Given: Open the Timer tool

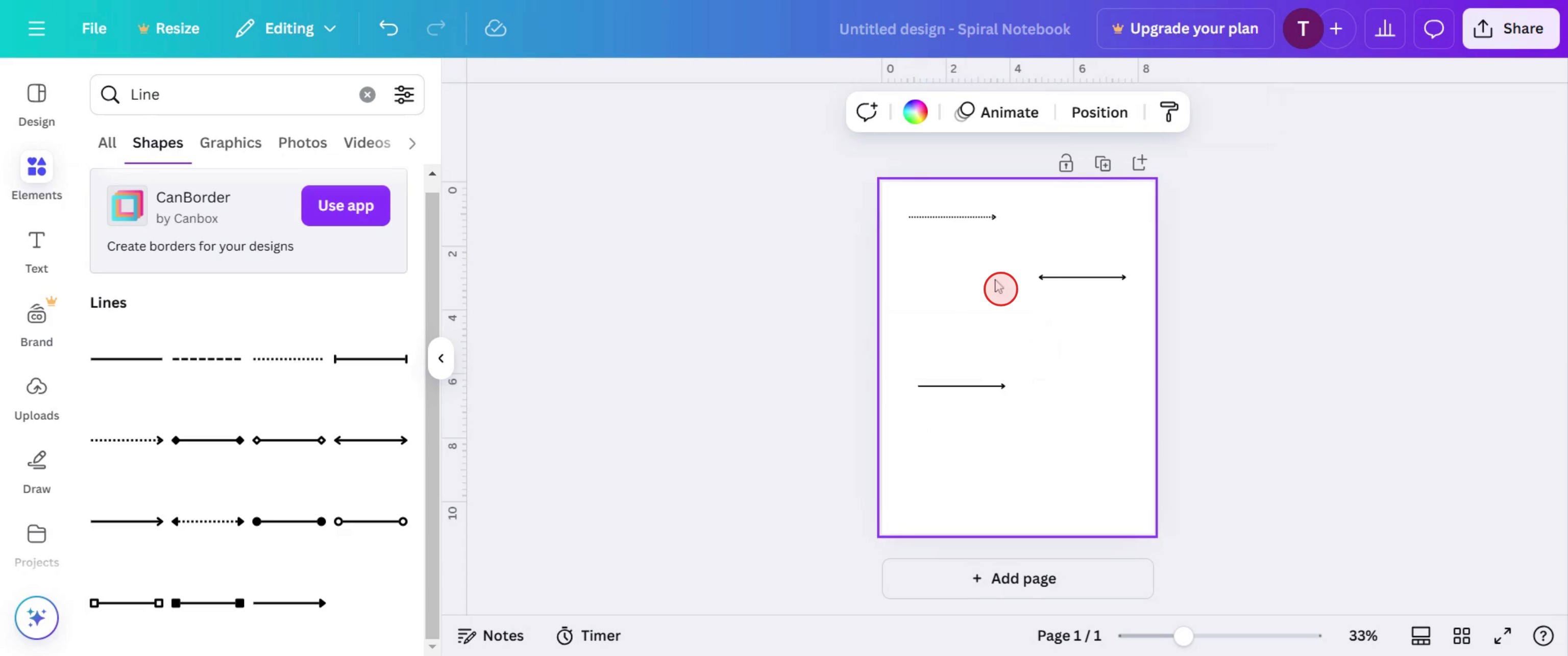Looking at the screenshot, I should (588, 635).
